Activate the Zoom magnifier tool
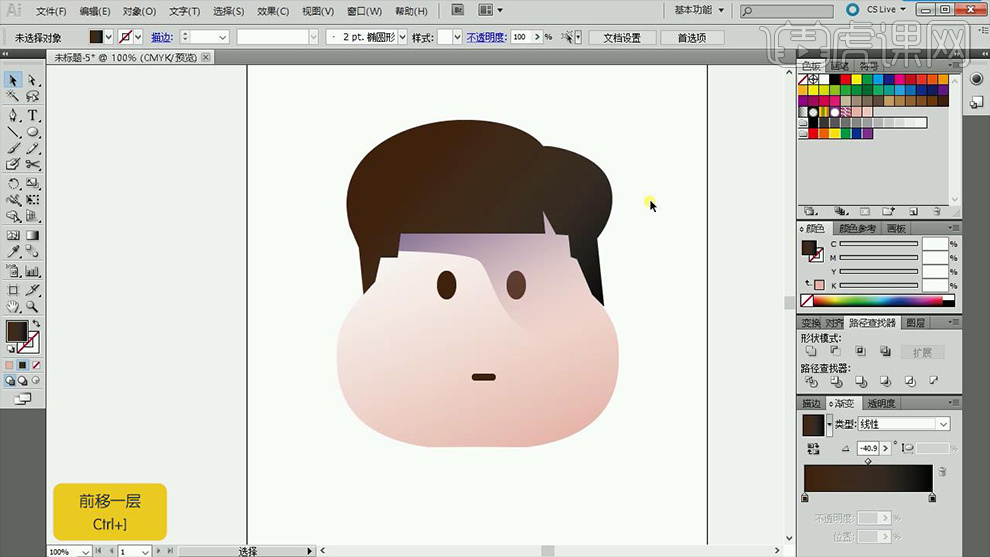Image resolution: width=990 pixels, height=557 pixels. pyautogui.click(x=33, y=307)
